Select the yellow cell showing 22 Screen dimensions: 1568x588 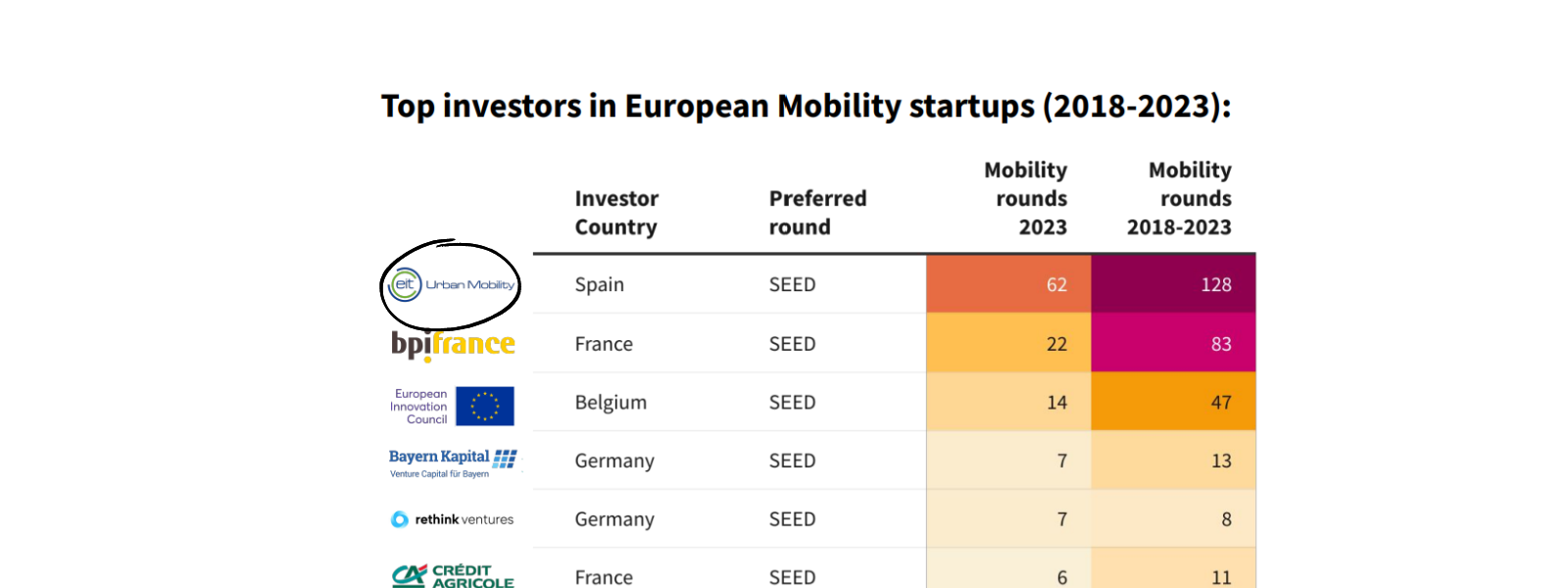tap(1008, 344)
